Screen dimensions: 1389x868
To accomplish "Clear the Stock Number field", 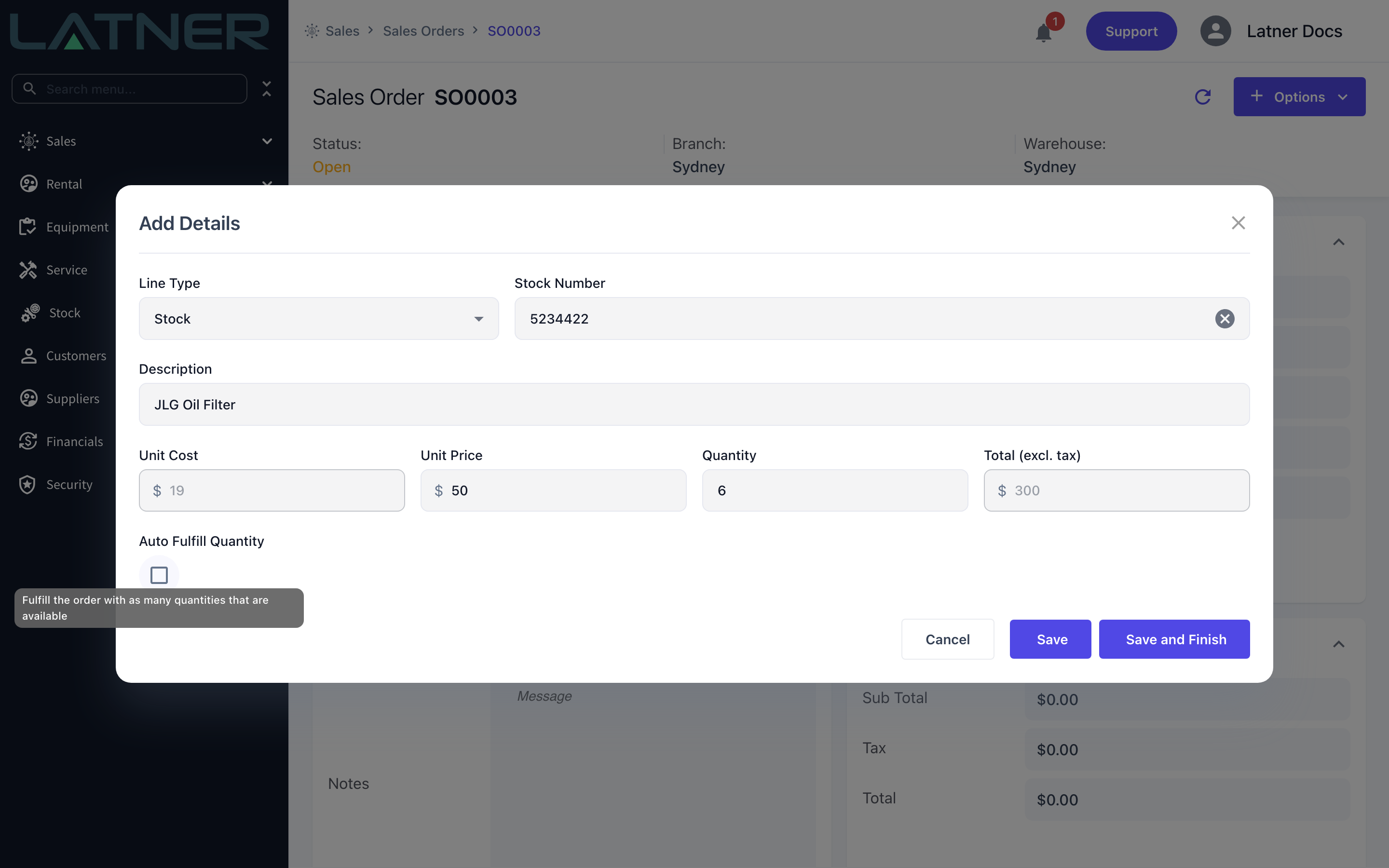I will coord(1224,319).
